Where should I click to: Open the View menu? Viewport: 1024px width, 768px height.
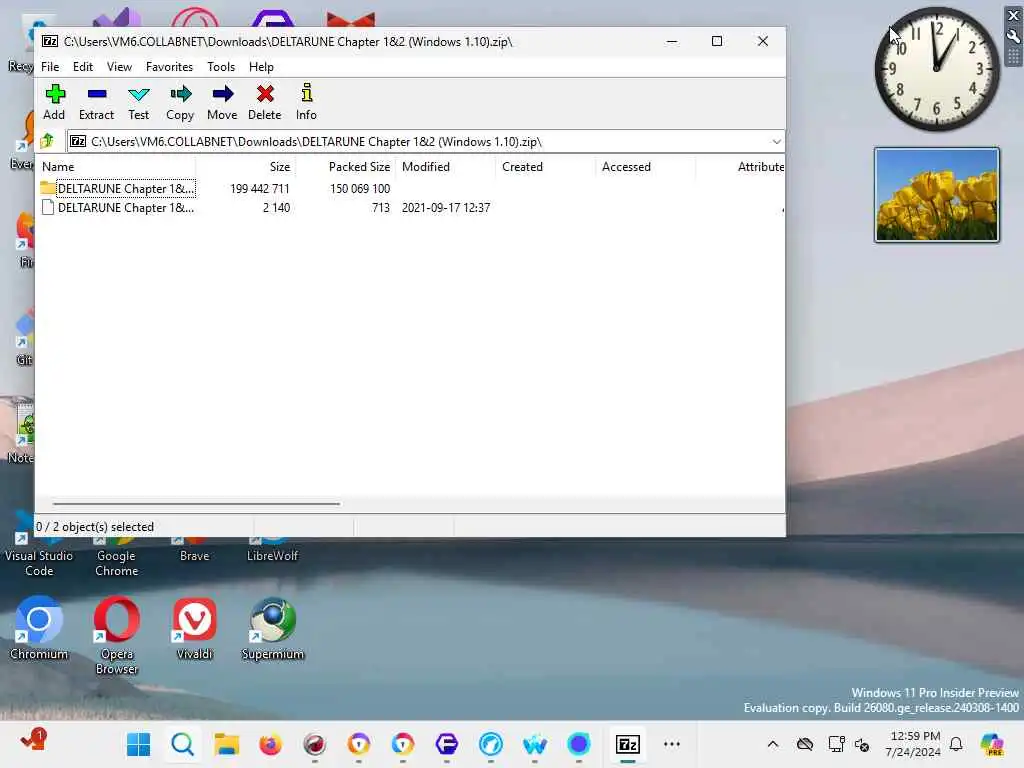coord(119,67)
